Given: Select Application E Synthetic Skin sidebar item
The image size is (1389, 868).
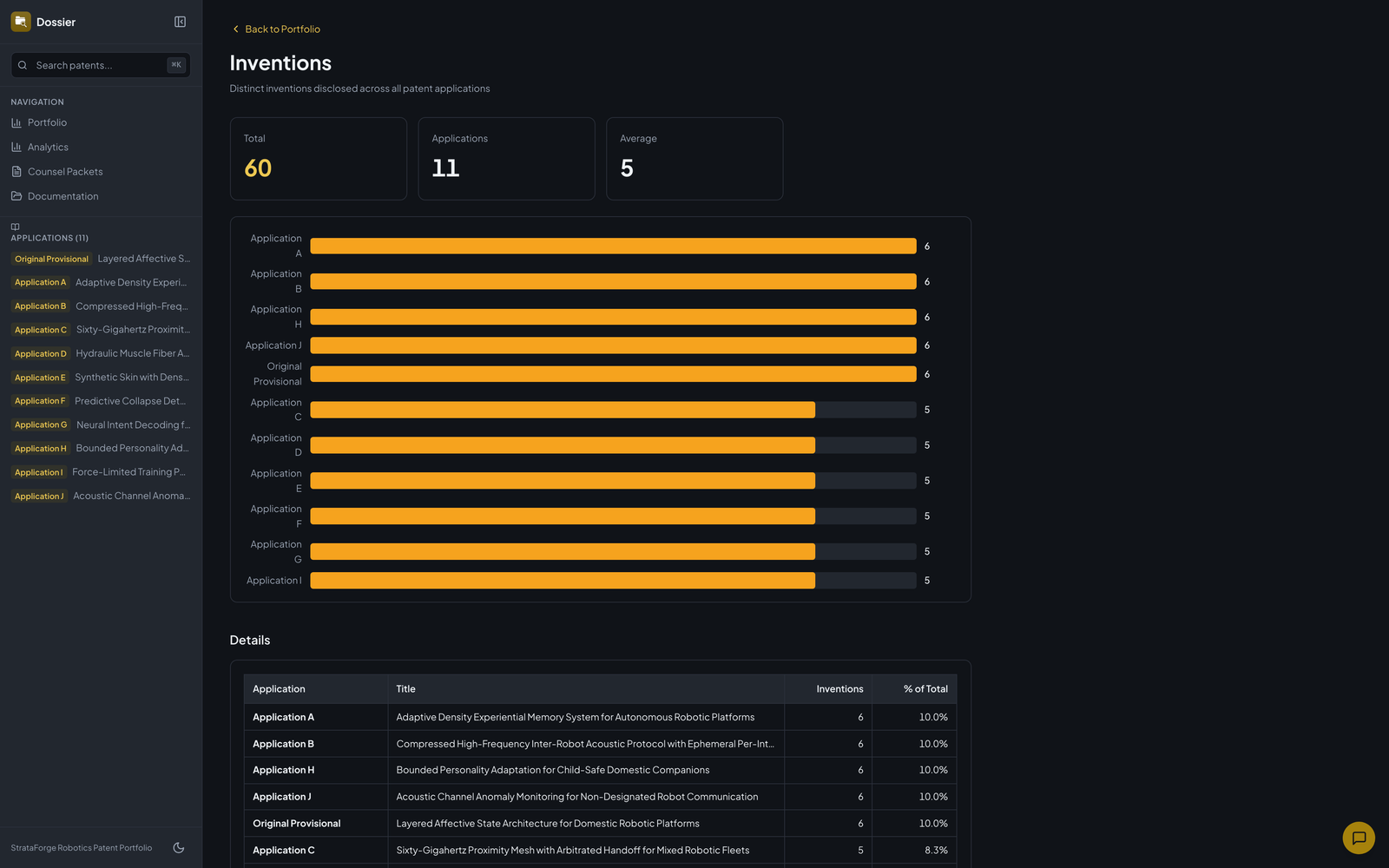Looking at the screenshot, I should point(101,378).
